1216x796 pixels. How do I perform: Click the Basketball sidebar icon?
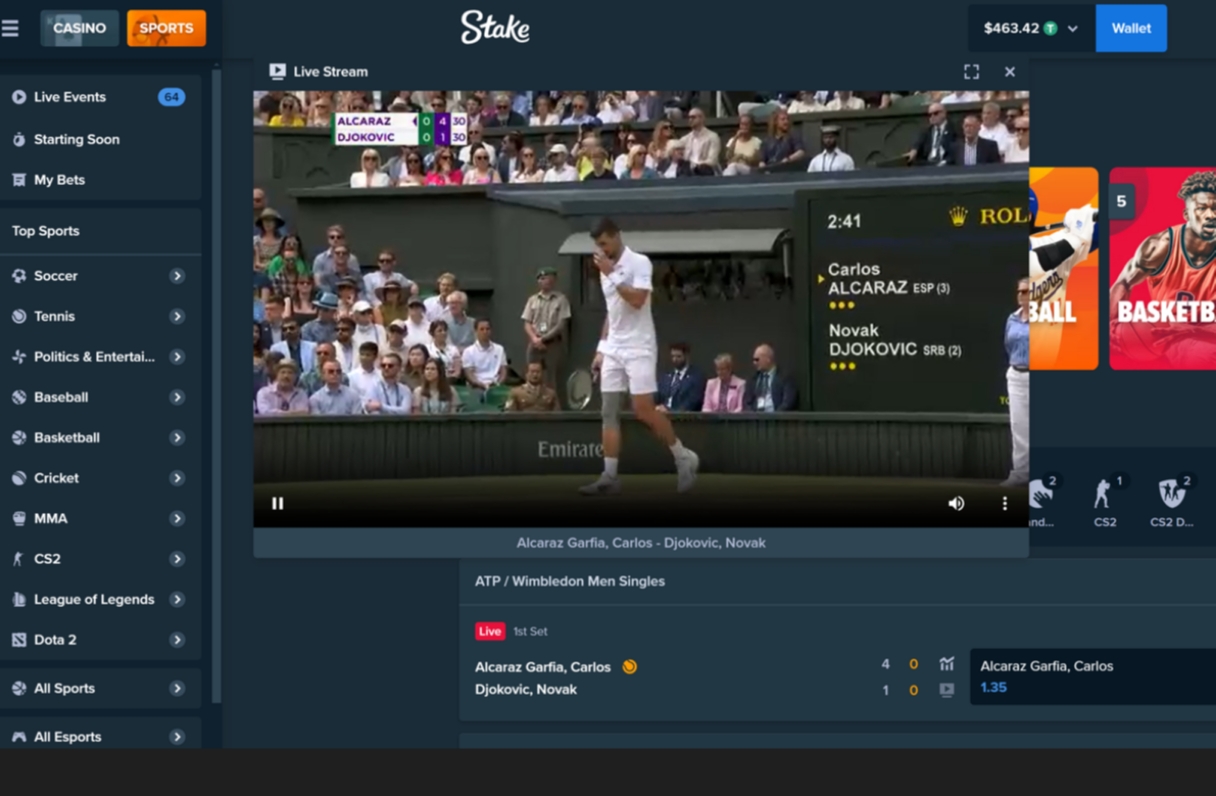(x=19, y=438)
